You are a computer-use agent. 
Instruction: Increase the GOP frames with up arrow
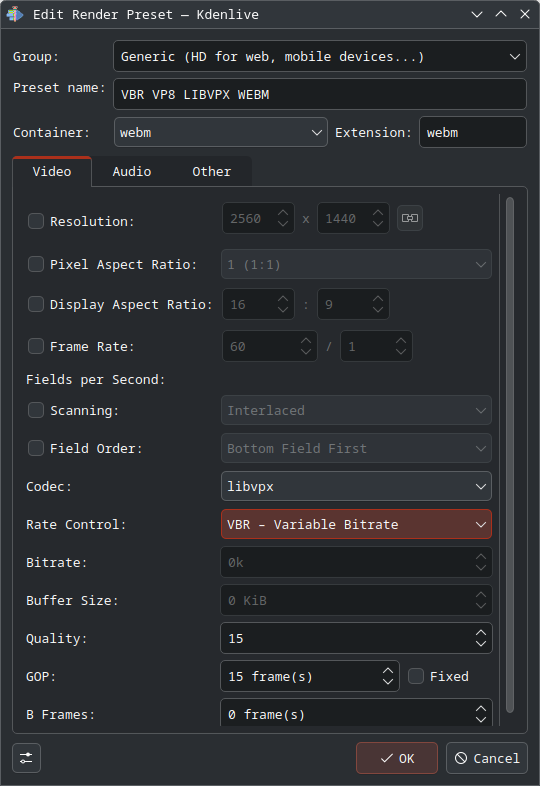(388, 671)
